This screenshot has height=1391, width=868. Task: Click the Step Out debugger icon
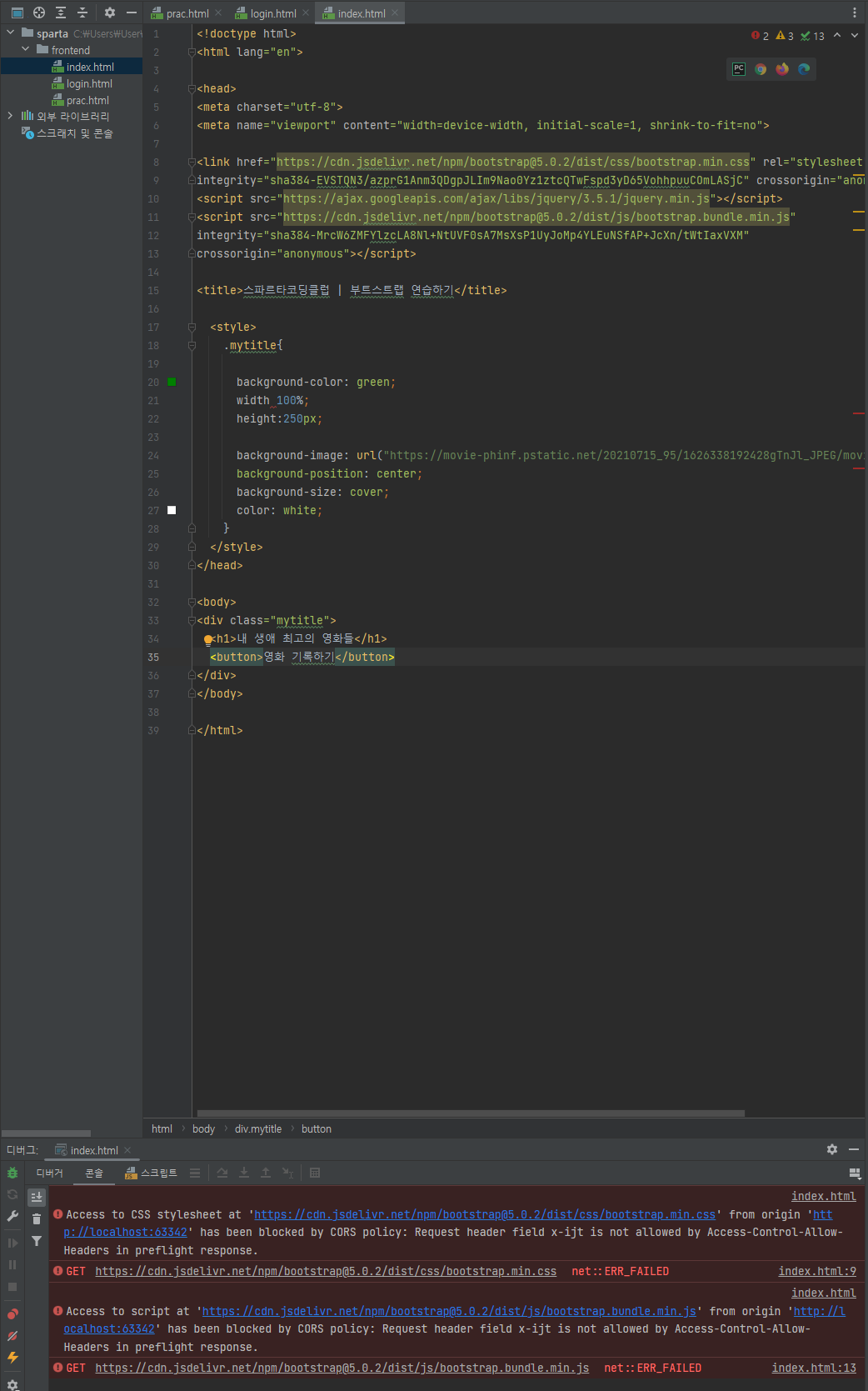pos(266,1173)
